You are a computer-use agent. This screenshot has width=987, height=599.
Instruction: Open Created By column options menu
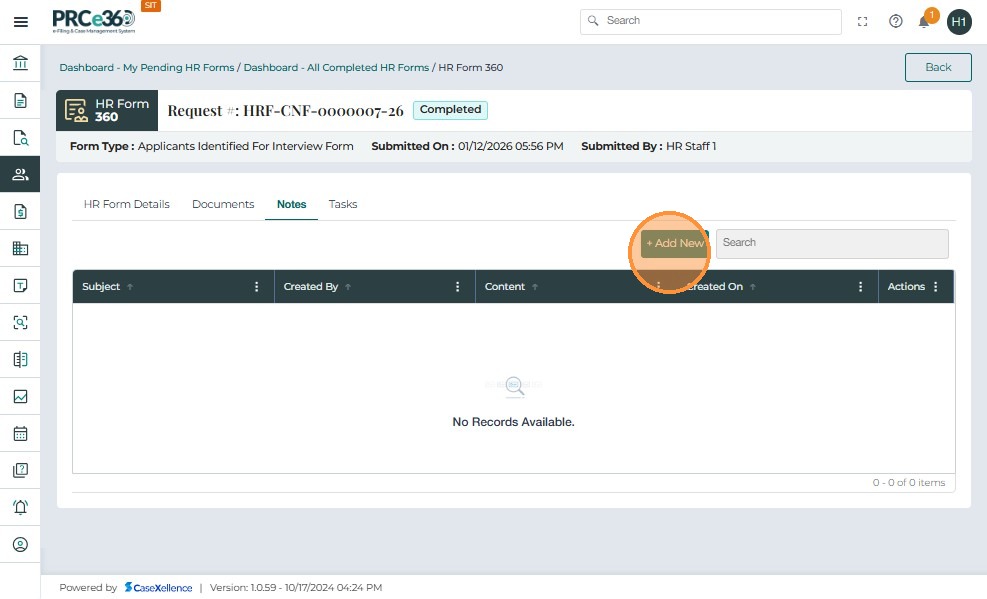click(458, 287)
